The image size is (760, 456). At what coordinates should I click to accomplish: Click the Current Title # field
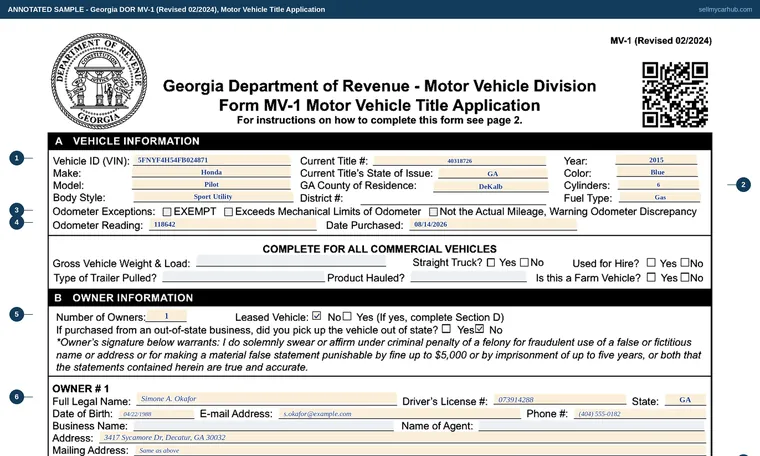(x=459, y=160)
